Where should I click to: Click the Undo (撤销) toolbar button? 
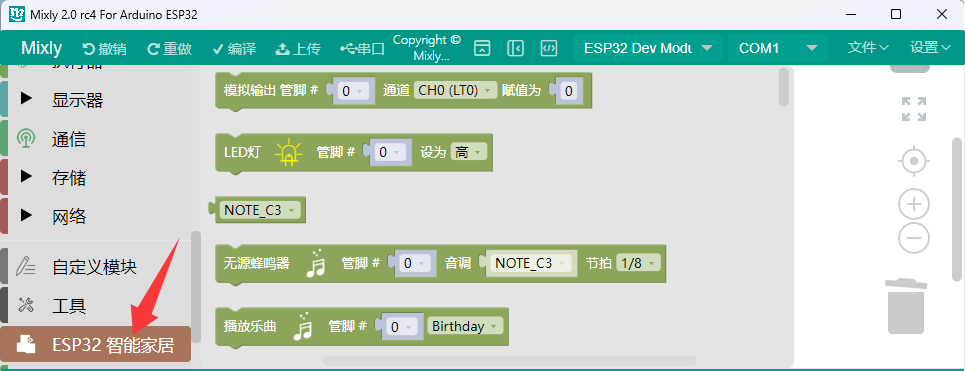coord(104,49)
